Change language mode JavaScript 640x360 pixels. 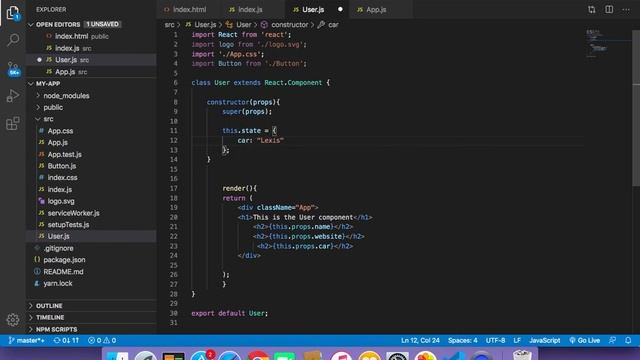pos(544,340)
